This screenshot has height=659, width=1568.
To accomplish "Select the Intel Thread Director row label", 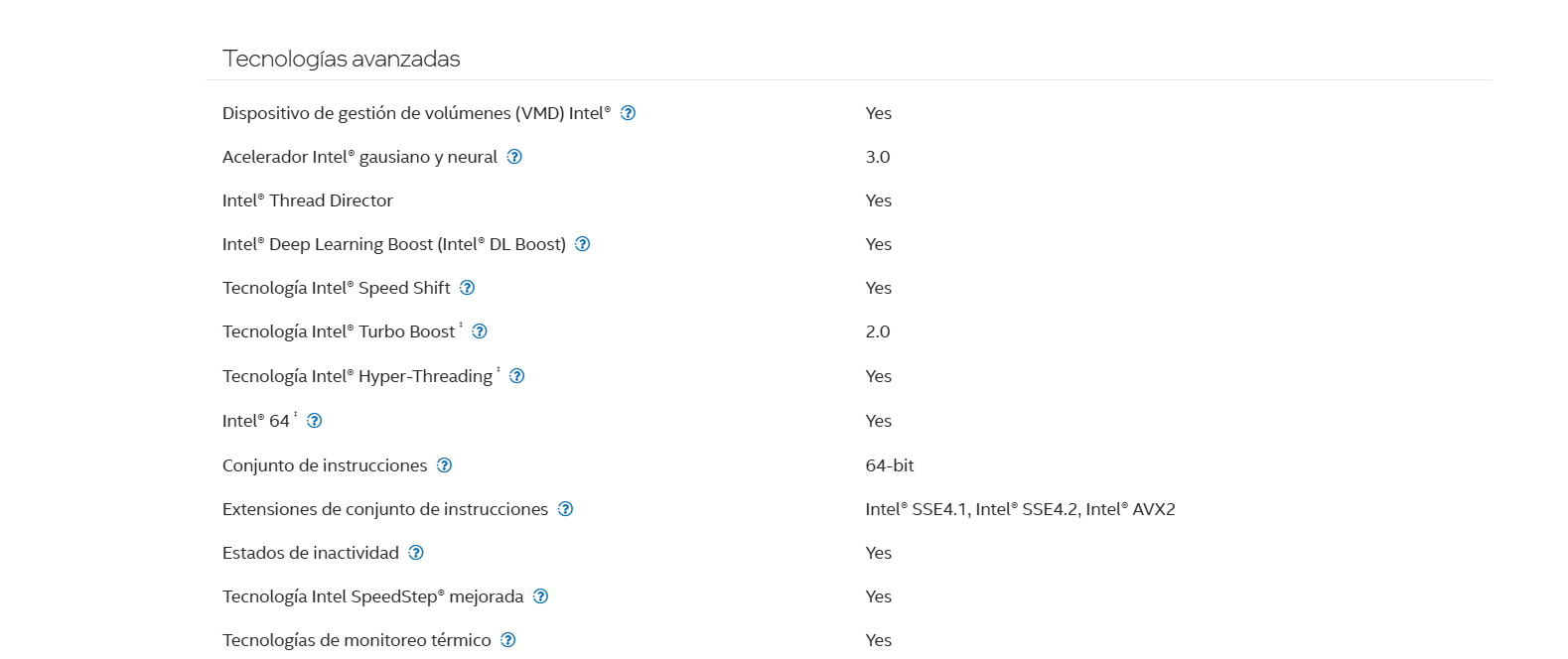I will (x=308, y=200).
